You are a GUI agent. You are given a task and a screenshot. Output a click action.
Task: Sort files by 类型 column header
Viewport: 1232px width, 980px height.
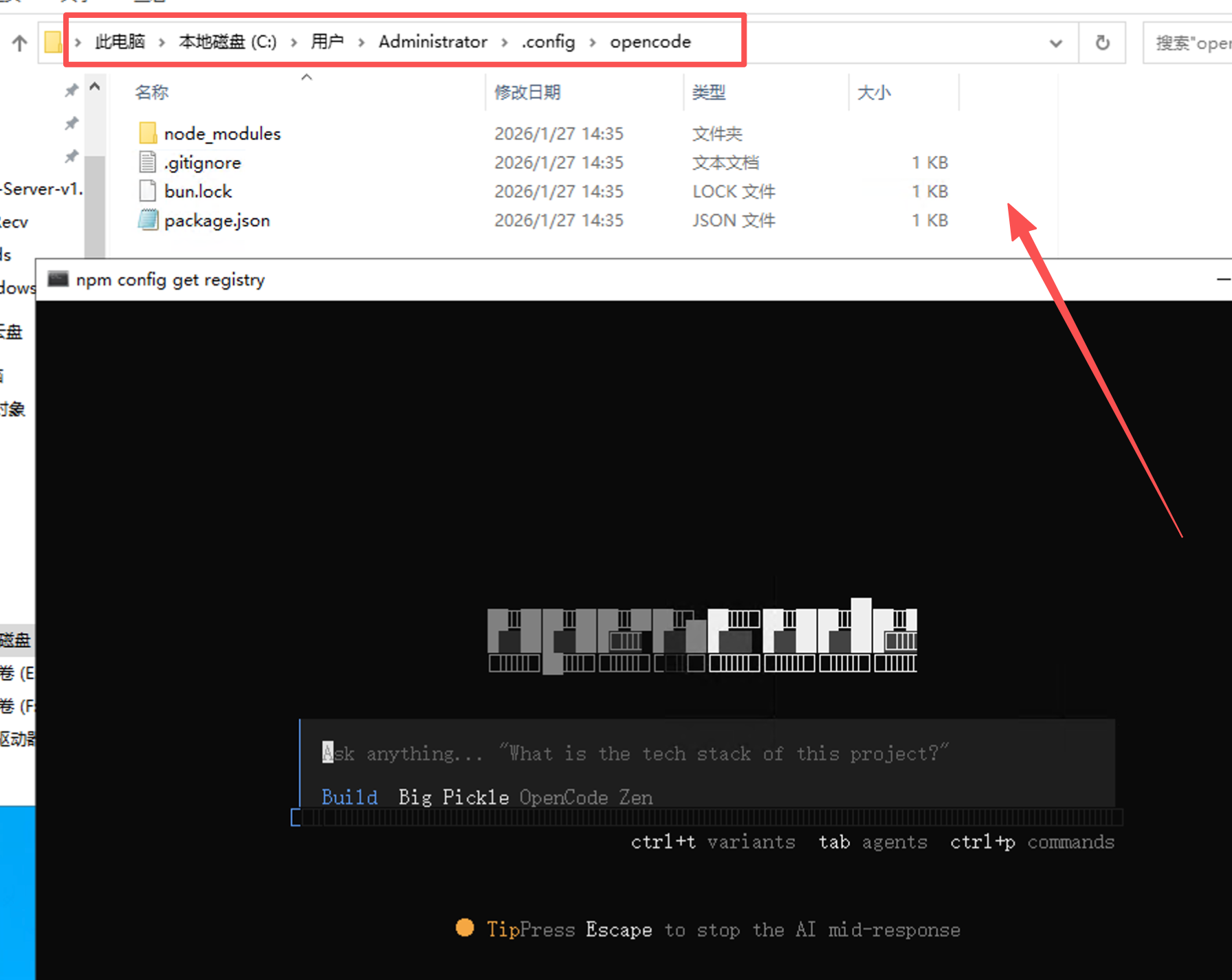(709, 92)
